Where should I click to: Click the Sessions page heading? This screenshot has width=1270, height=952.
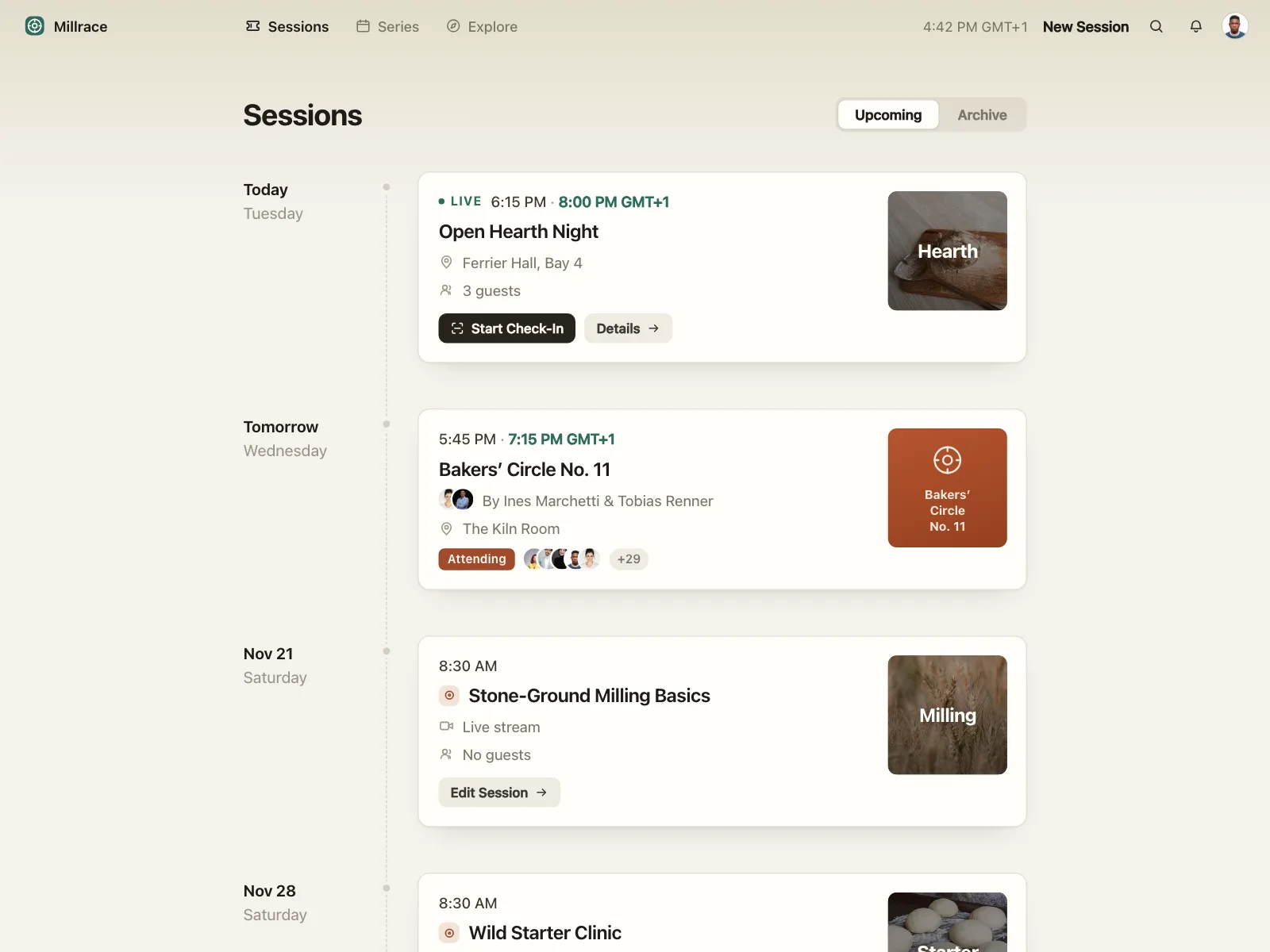click(x=302, y=116)
